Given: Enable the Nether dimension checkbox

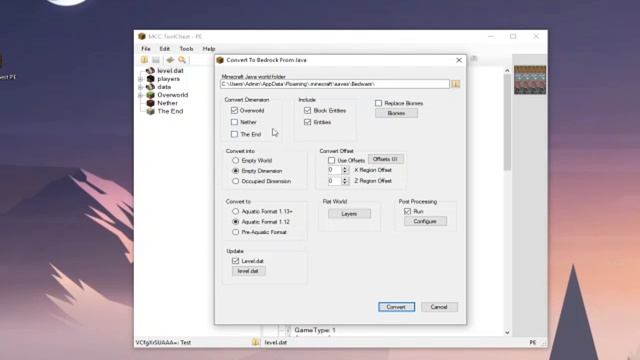Looking at the screenshot, I should pos(234,122).
